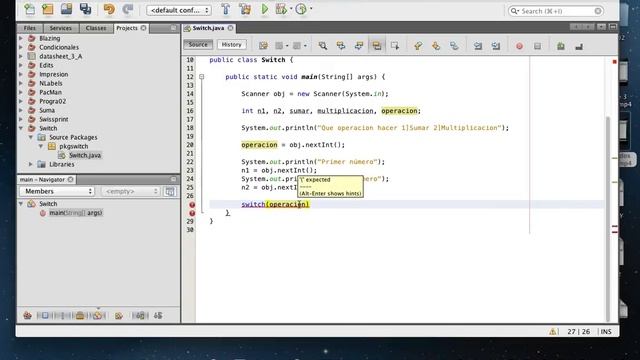This screenshot has height=360, width=640.
Task: Collapse the Source Packages node
Action: coord(31,137)
